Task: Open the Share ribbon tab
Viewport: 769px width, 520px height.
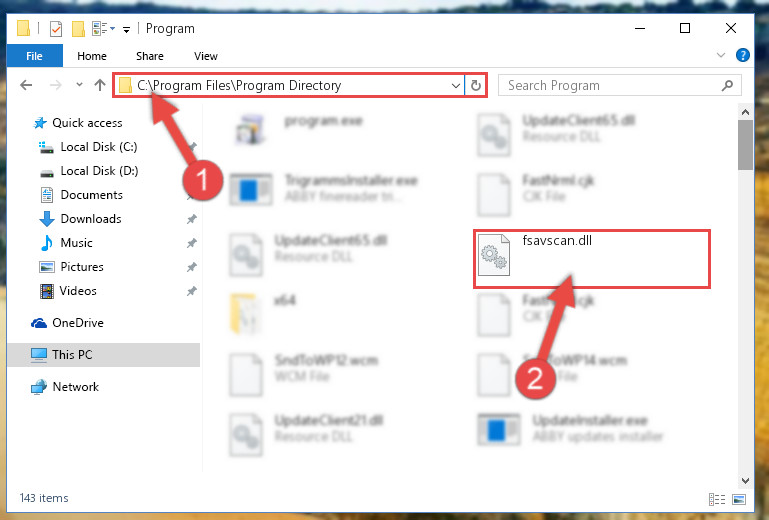Action: click(150, 56)
